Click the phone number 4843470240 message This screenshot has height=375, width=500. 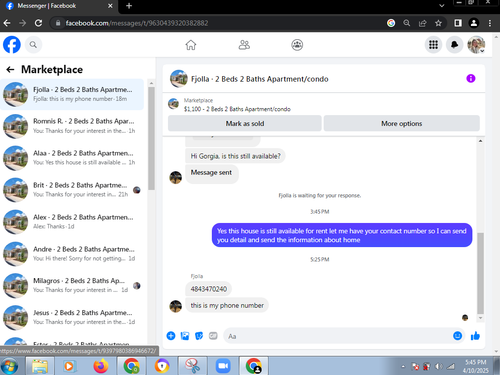point(209,289)
